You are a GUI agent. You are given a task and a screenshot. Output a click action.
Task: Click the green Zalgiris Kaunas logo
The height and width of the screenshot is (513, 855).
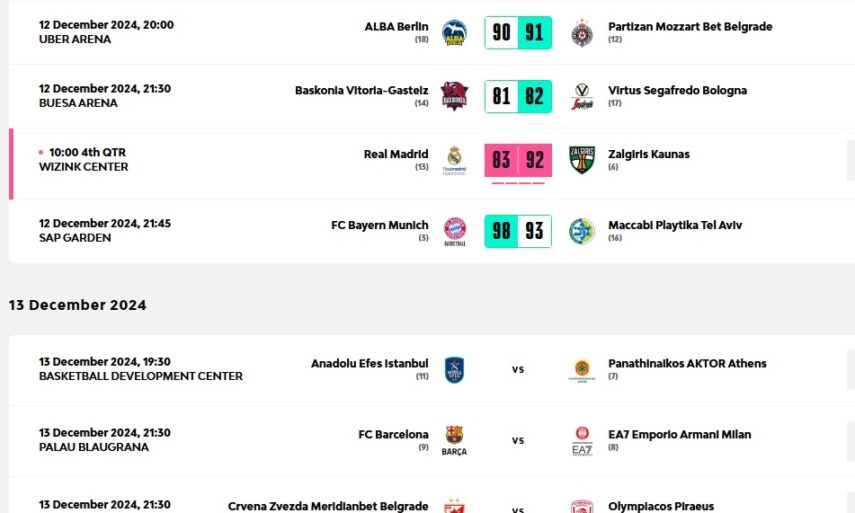(582, 160)
